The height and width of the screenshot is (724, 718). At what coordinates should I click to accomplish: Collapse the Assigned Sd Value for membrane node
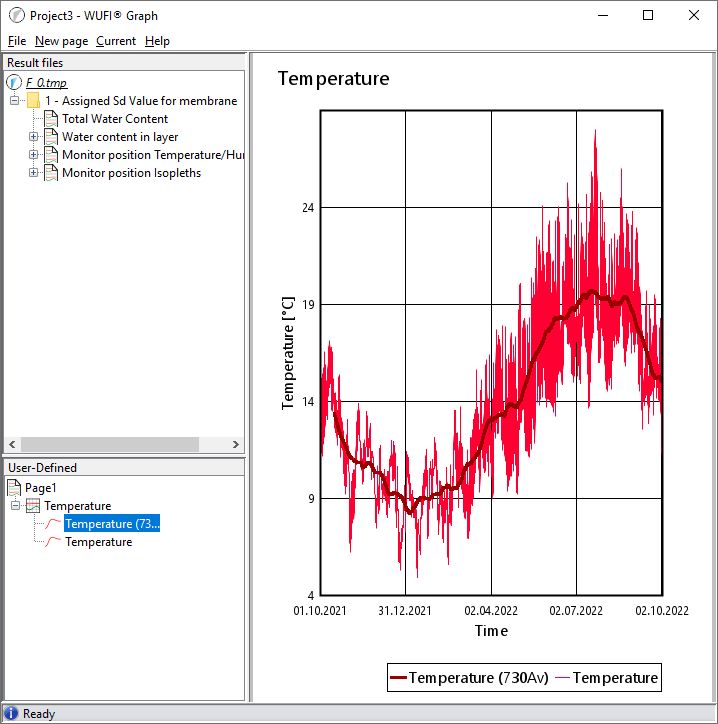click(x=15, y=101)
